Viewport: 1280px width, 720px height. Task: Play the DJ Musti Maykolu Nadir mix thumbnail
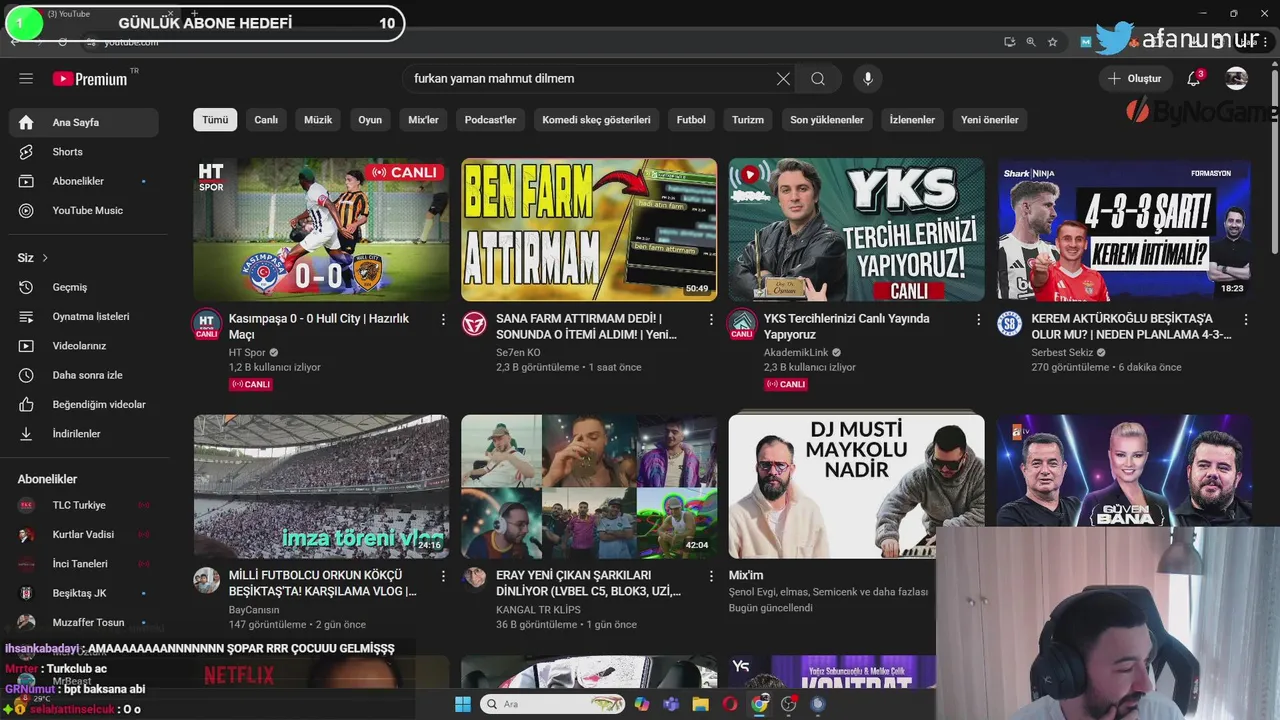pos(857,486)
